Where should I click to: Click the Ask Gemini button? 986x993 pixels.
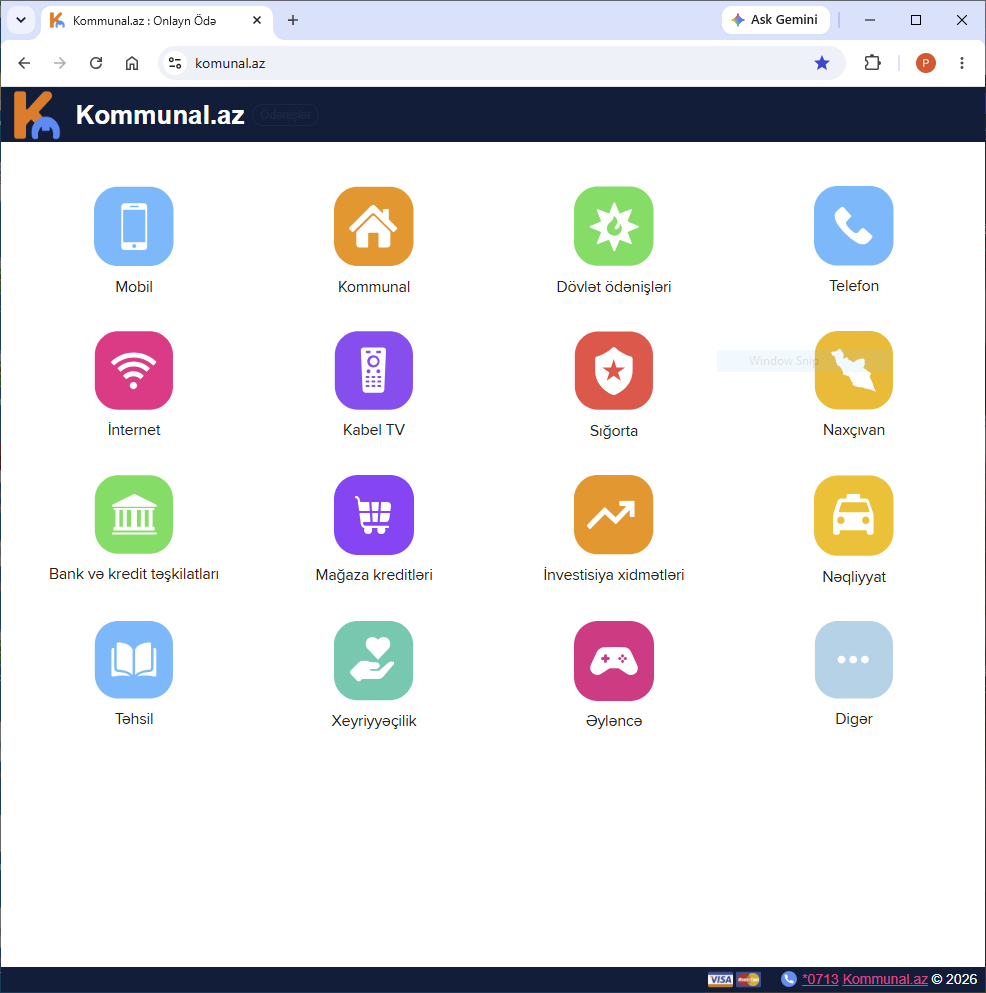tap(775, 20)
